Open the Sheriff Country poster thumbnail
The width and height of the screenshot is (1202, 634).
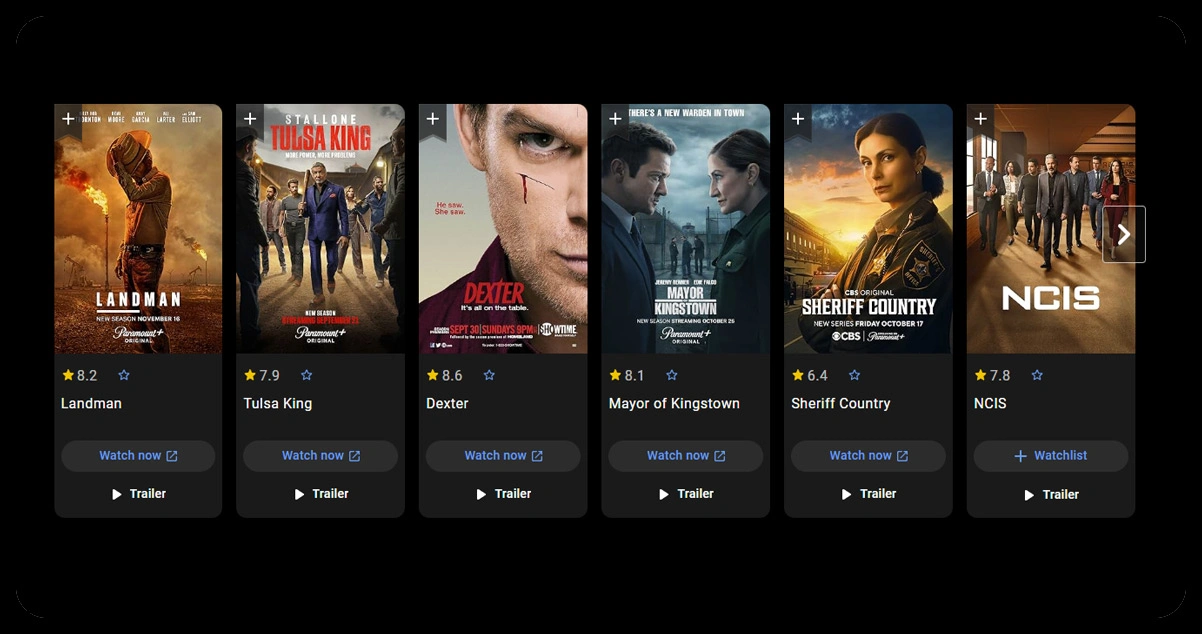[868, 229]
